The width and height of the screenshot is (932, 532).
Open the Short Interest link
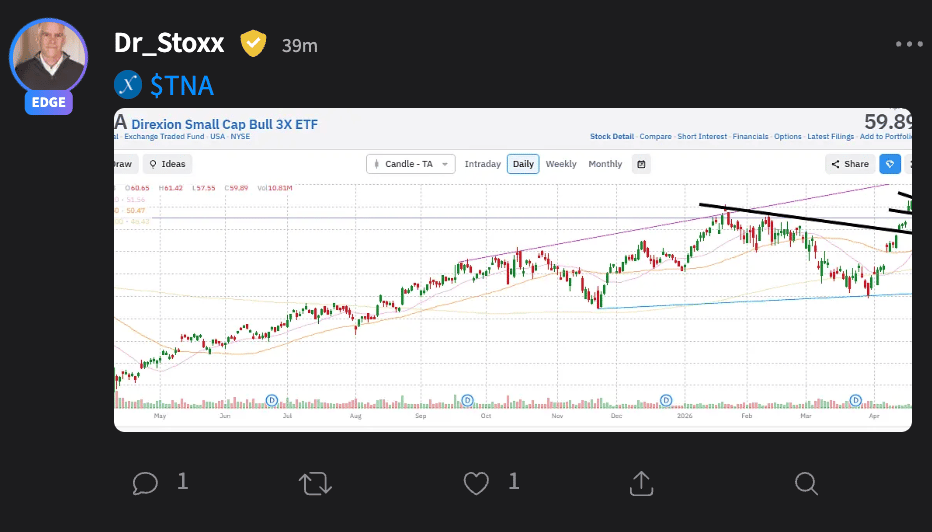pyautogui.click(x=702, y=137)
